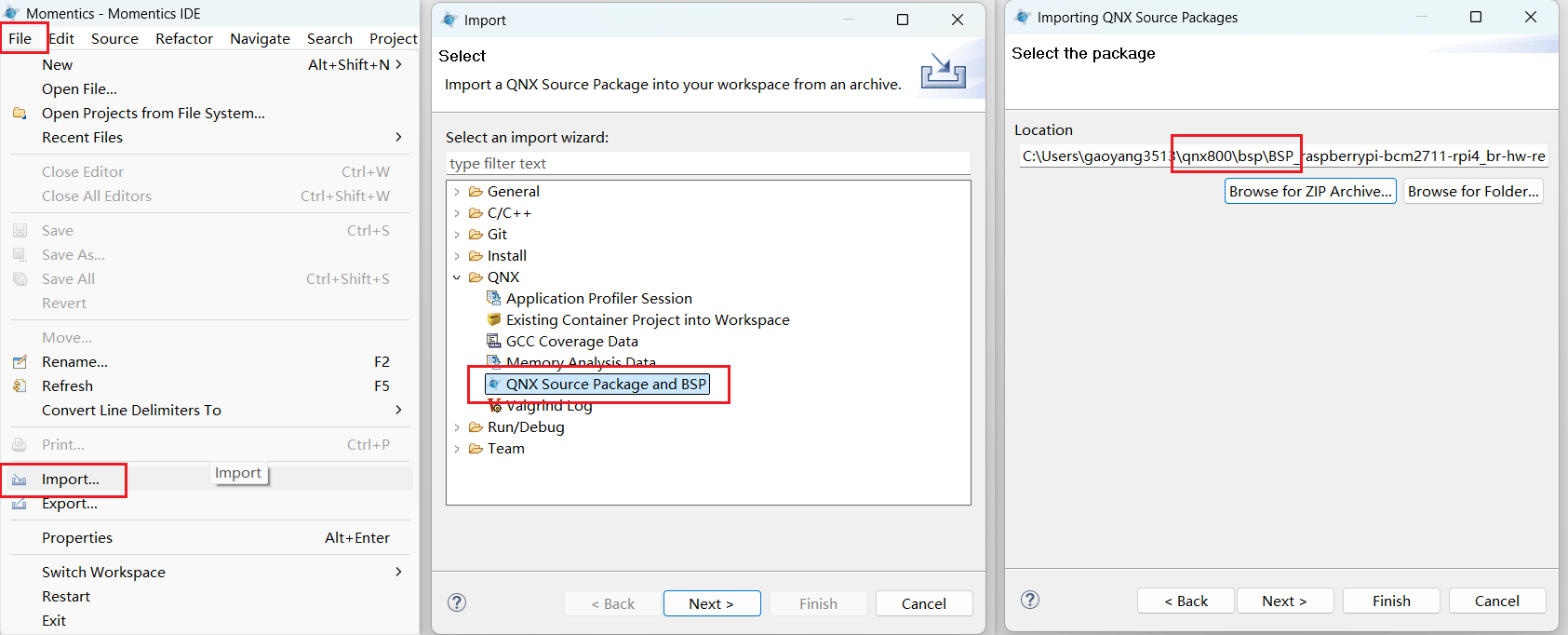Expand the Git category in the tree

point(457,235)
